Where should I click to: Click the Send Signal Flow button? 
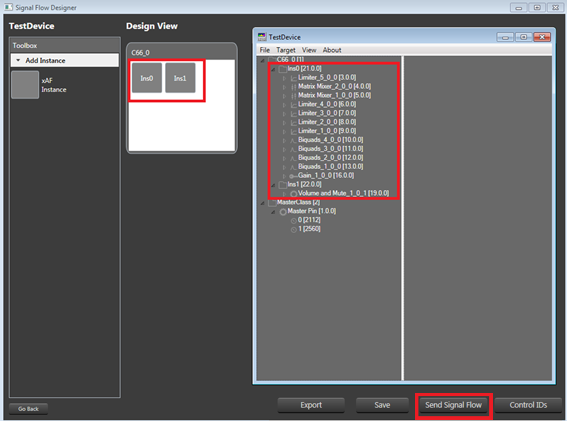pyautogui.click(x=453, y=405)
